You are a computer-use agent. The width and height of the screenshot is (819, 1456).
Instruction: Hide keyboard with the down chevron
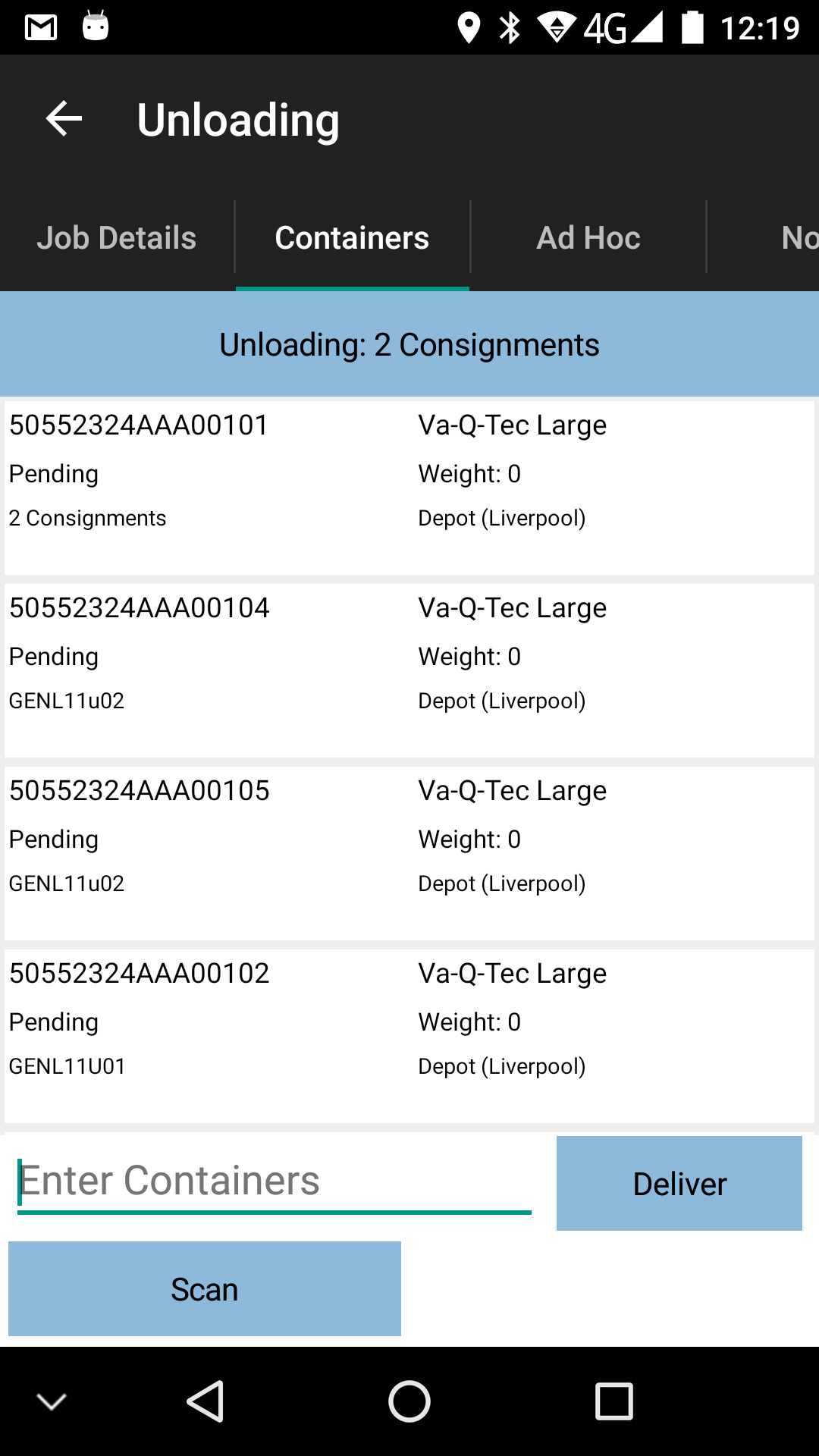pos(52,1401)
